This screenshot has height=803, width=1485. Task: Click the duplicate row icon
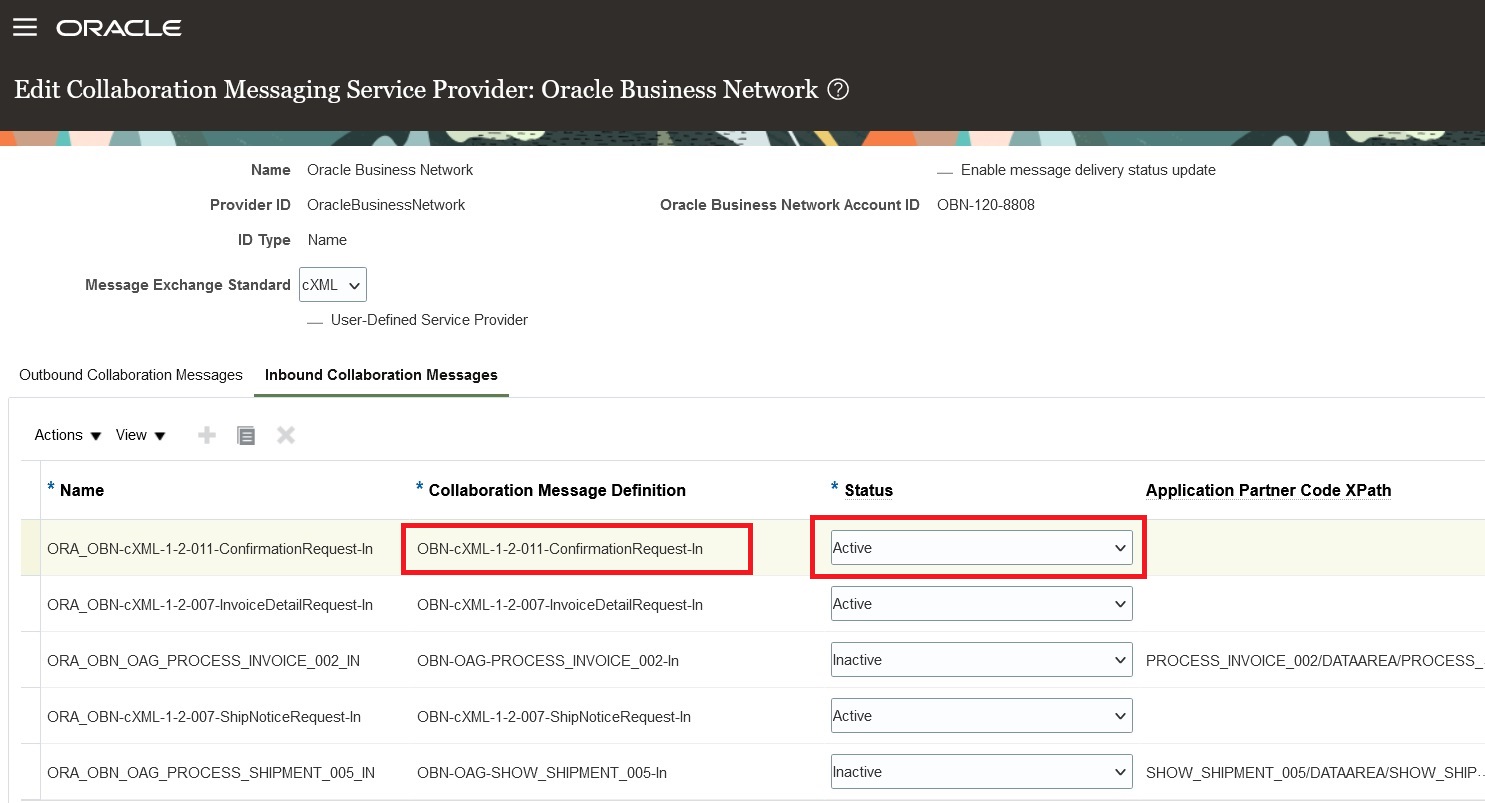point(246,435)
